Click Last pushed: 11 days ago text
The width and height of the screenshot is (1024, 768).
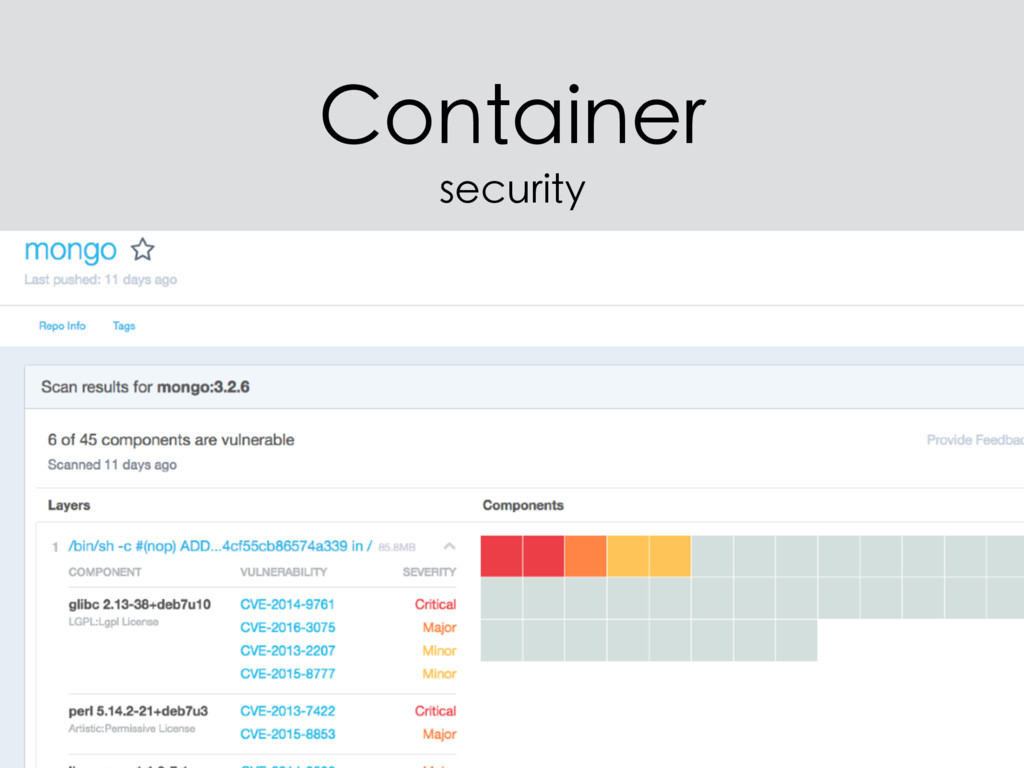101,280
